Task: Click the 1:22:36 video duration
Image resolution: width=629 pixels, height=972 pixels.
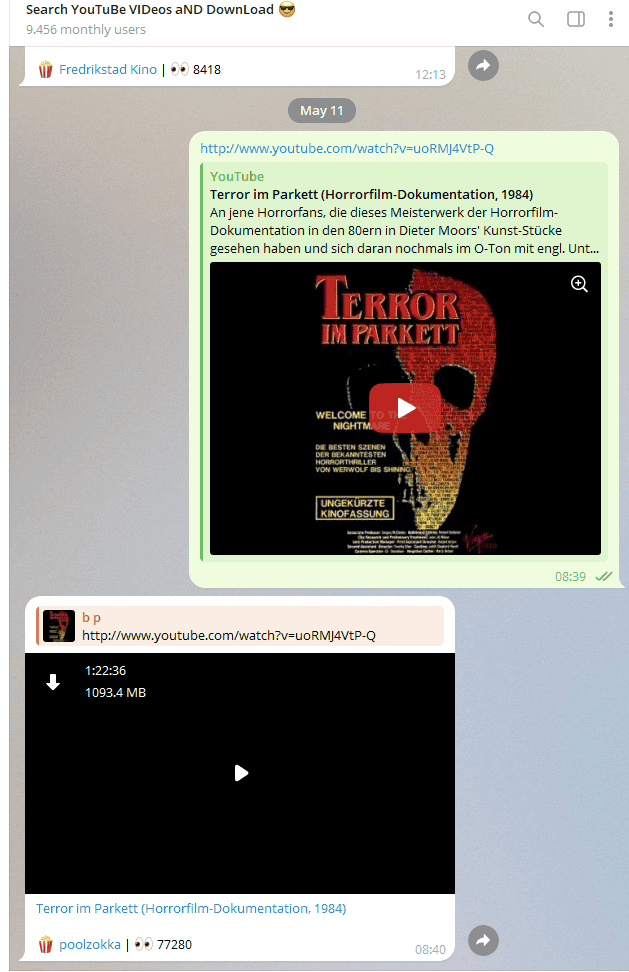Action: 105,670
